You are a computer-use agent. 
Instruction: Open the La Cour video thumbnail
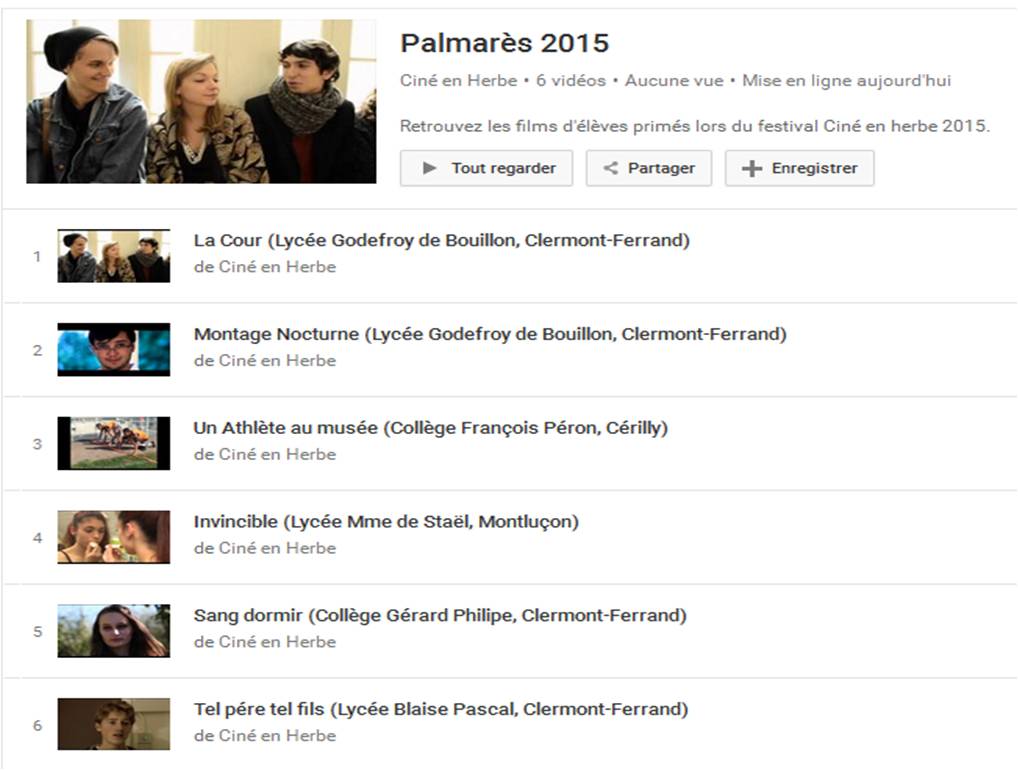click(x=114, y=256)
